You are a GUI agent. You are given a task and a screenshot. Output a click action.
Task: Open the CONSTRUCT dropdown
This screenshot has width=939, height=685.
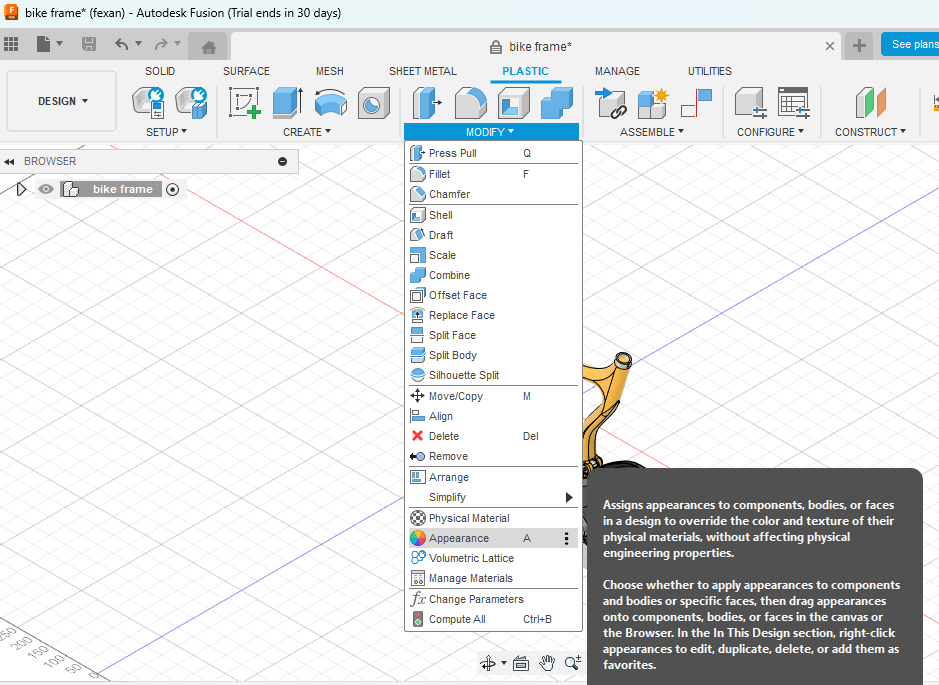coord(870,132)
